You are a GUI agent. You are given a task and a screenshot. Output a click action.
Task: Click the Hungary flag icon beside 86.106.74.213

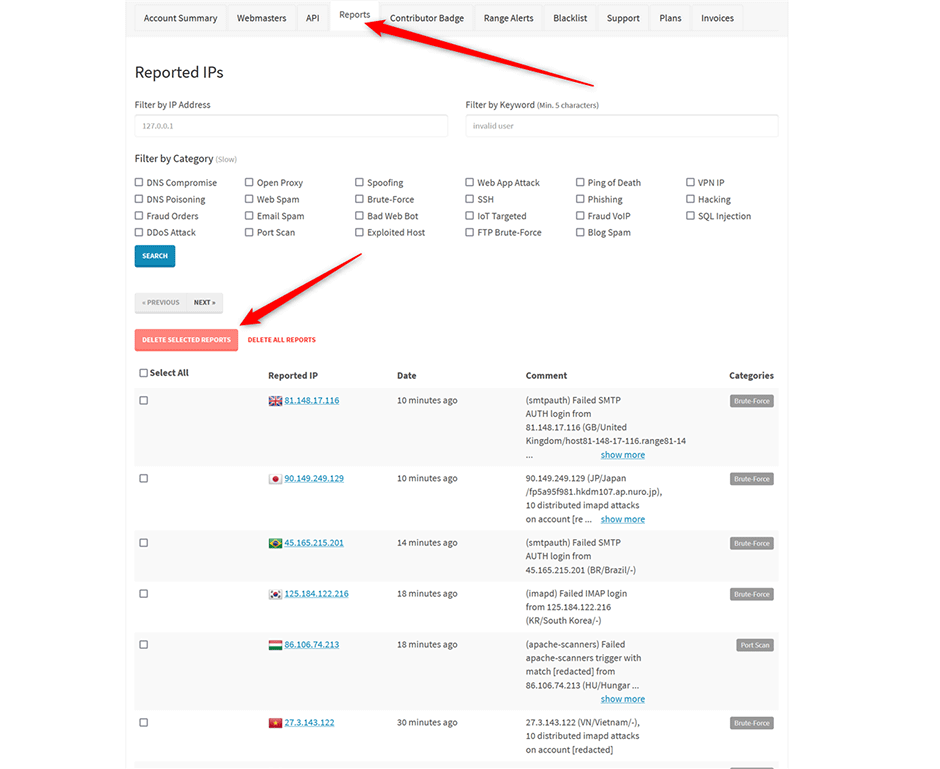(x=275, y=645)
